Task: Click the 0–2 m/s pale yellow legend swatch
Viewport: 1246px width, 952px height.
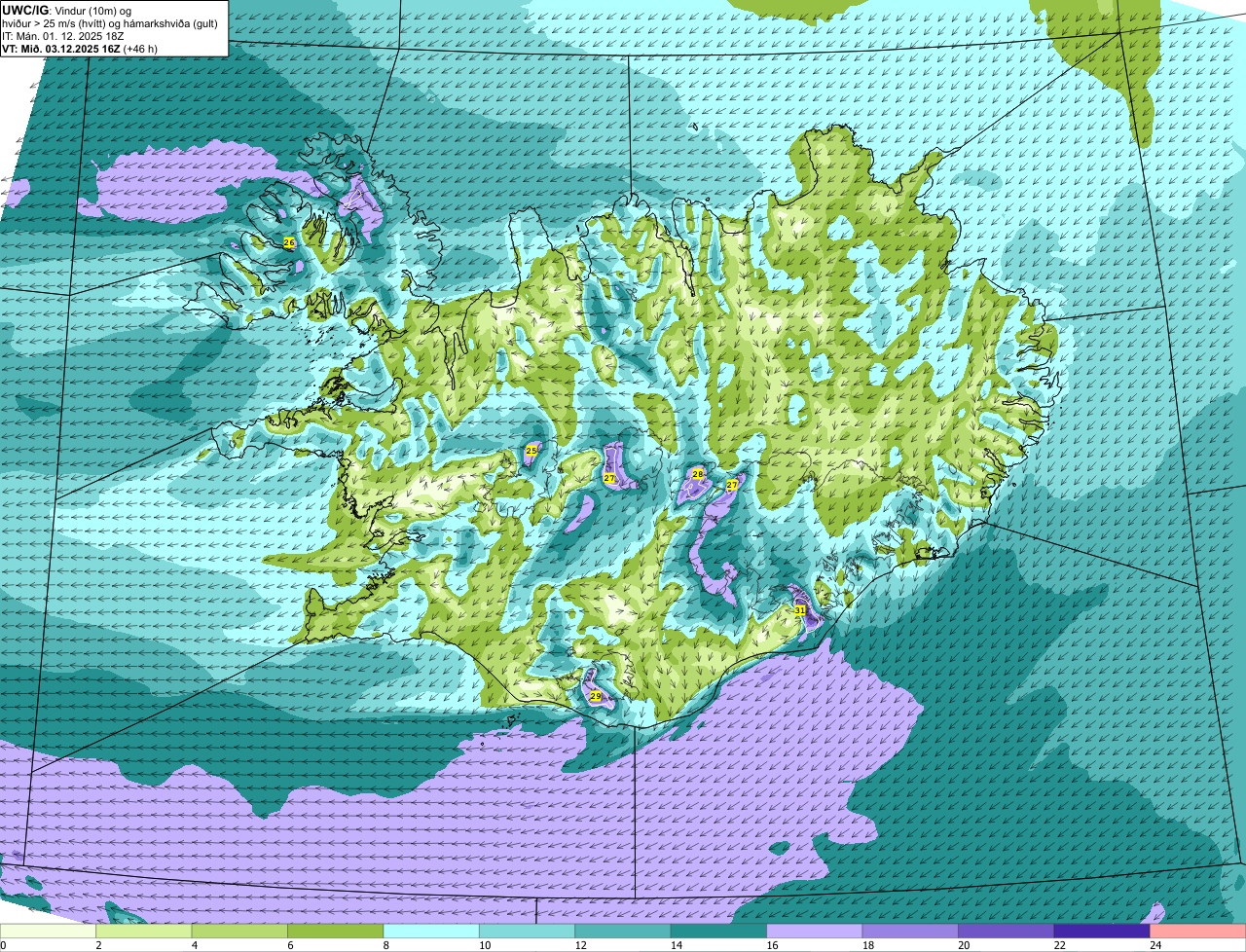Action: (x=49, y=932)
